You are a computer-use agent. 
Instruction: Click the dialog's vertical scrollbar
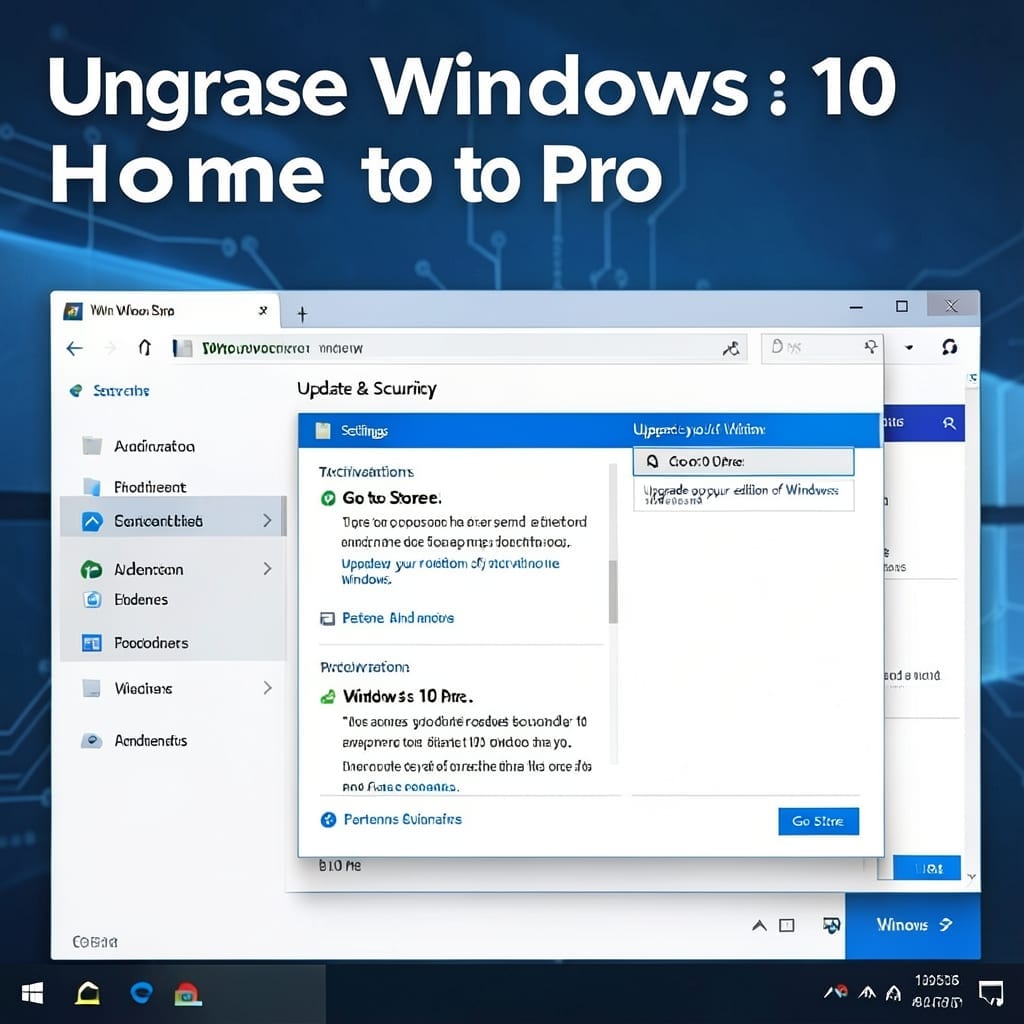pos(613,592)
